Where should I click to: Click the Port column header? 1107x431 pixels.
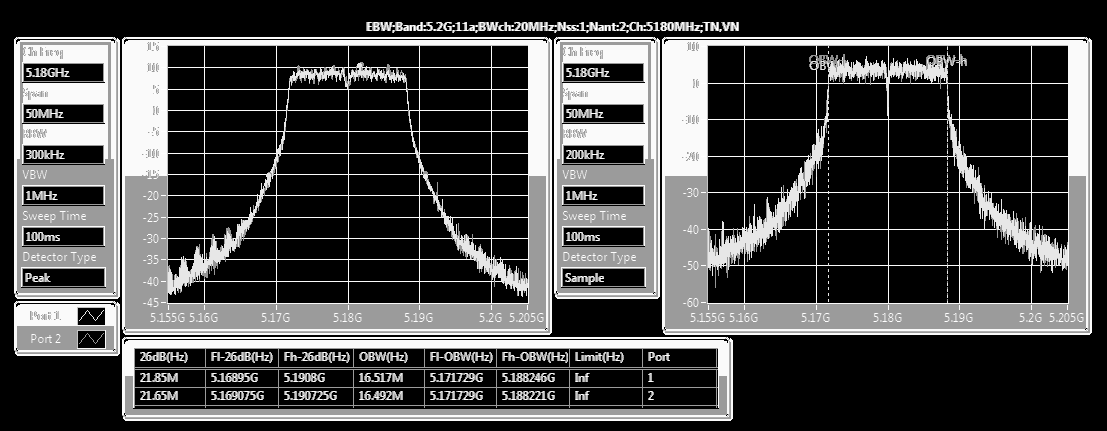(x=680, y=358)
